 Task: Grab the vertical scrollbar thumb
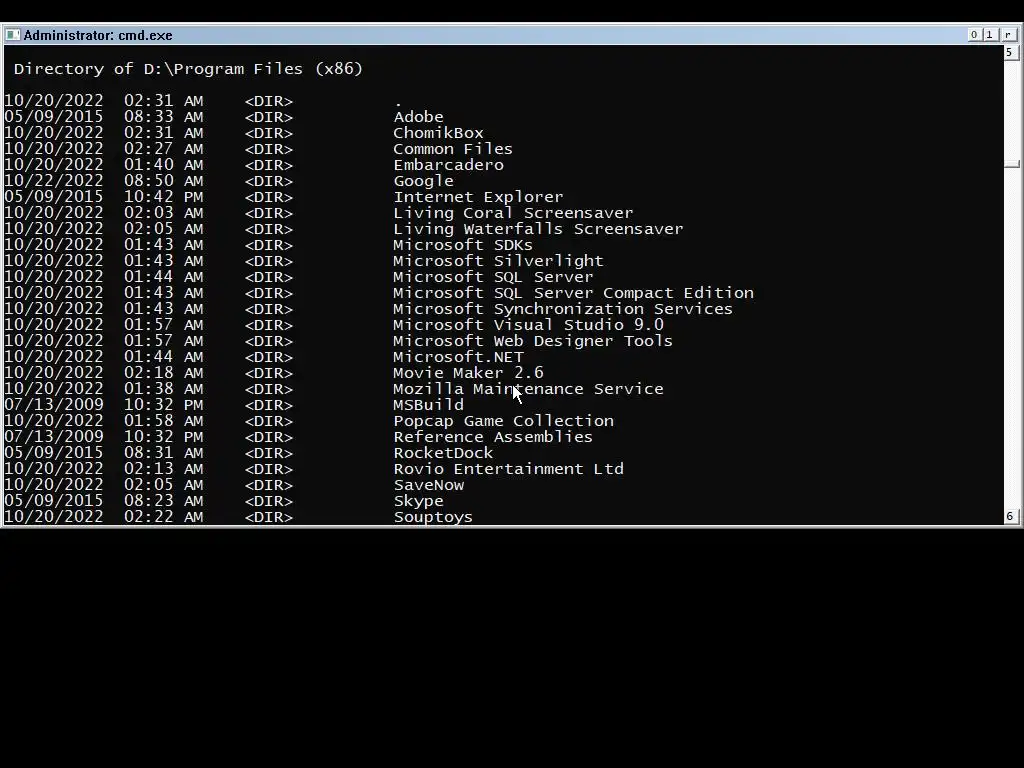point(1012,163)
